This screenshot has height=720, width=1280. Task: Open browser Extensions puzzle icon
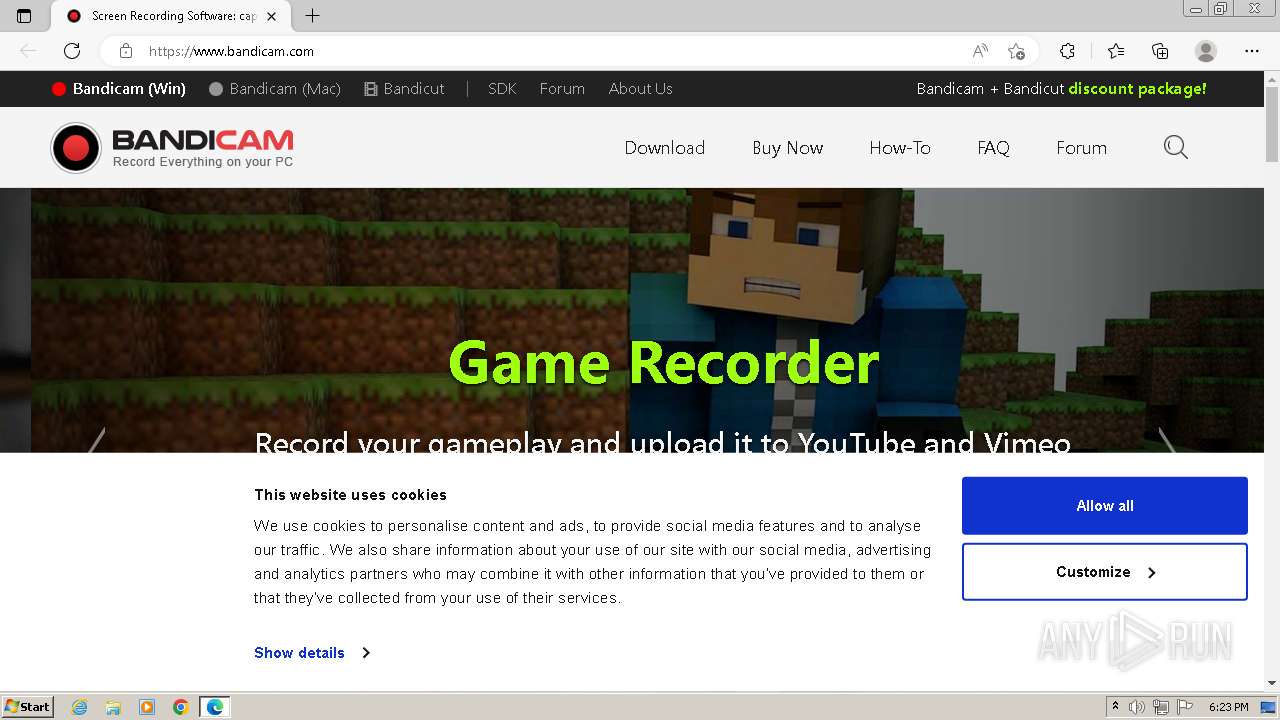coord(1067,51)
